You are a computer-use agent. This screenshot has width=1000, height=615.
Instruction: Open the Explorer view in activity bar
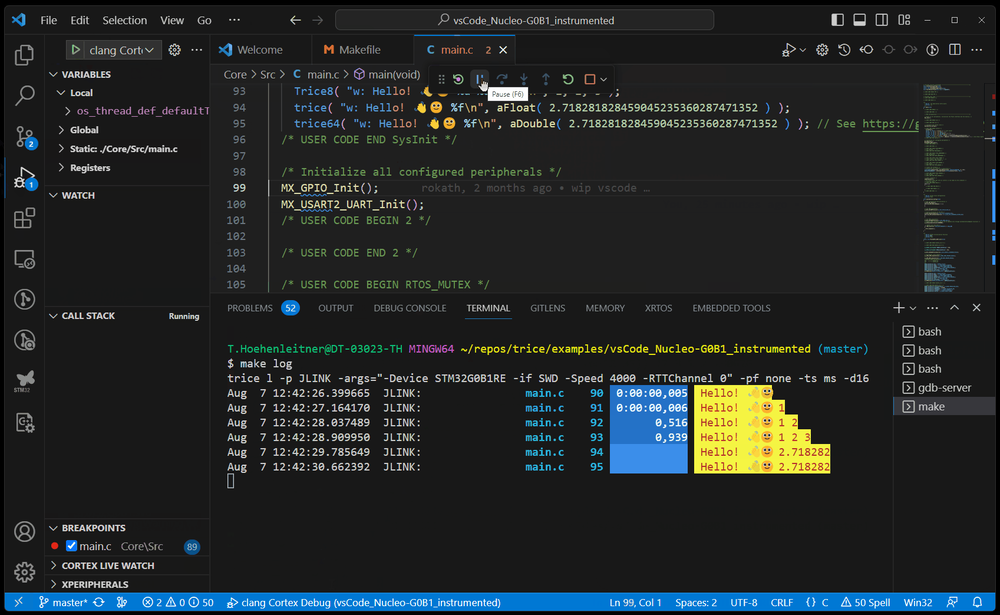pyautogui.click(x=24, y=55)
